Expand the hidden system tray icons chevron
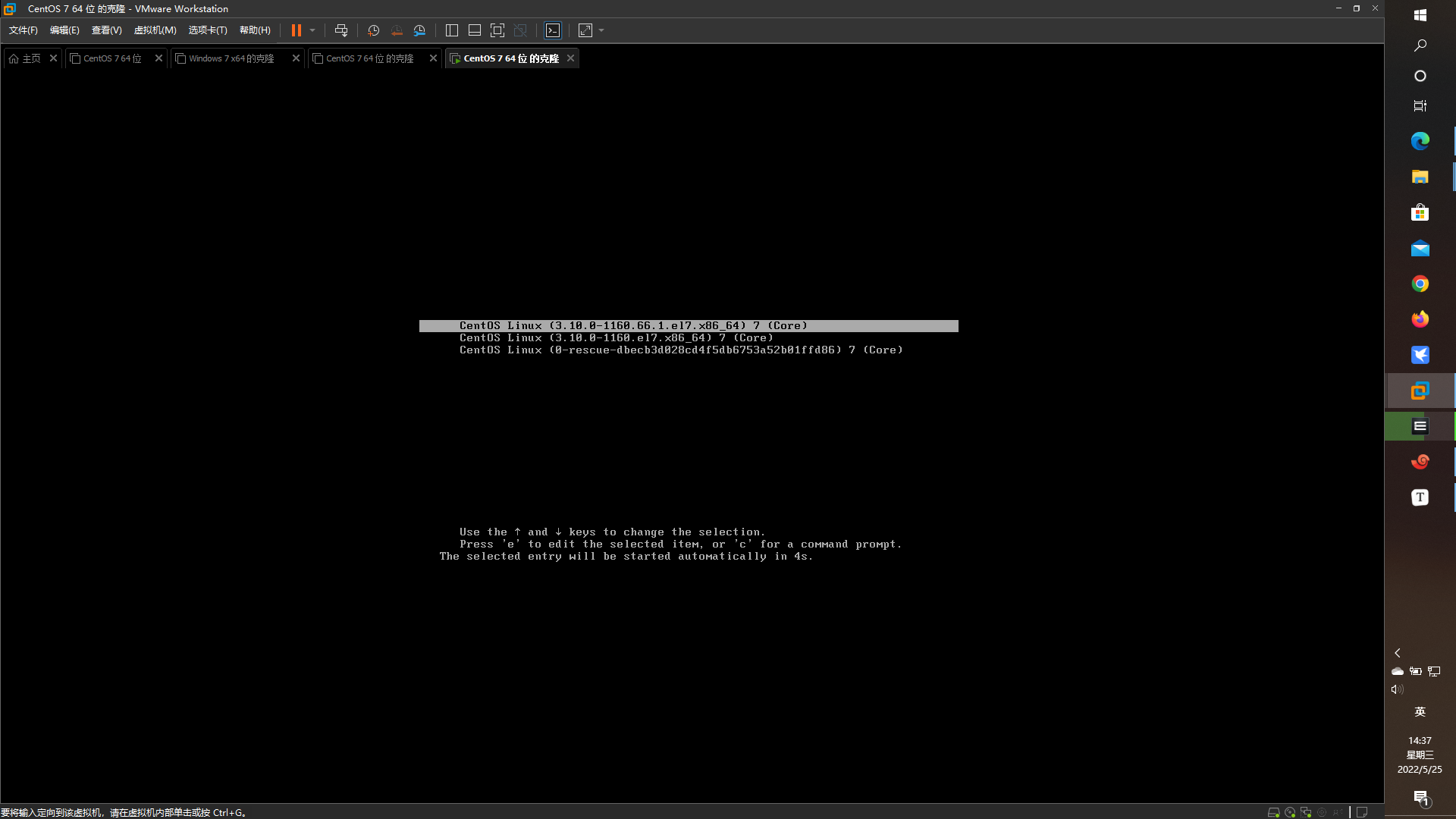Screen dimensions: 1456x819 coord(1398,653)
